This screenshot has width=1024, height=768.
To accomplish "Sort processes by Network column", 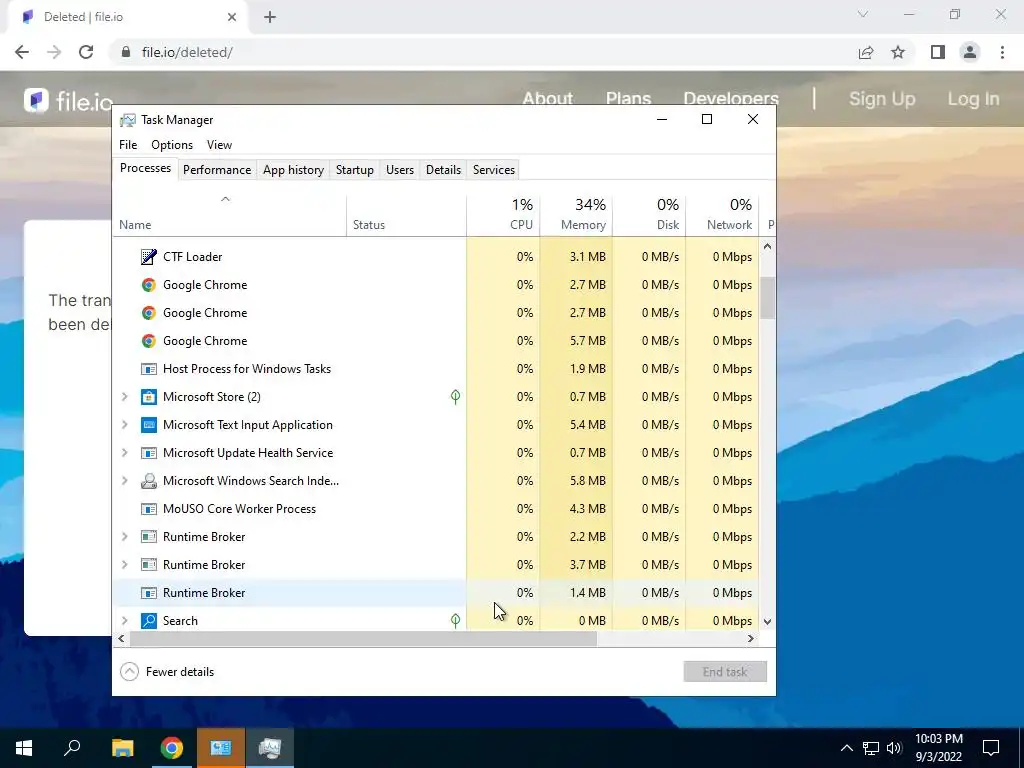I will 722,215.
